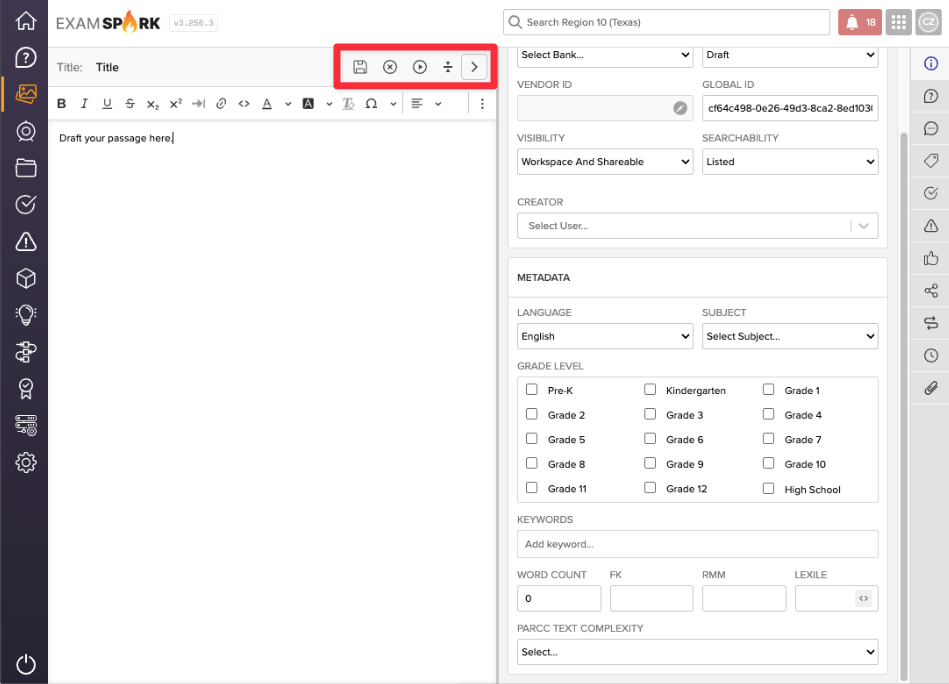Click the award ribbon sidebar icon
Viewport: 949px width, 684px height.
pyautogui.click(x=25, y=389)
